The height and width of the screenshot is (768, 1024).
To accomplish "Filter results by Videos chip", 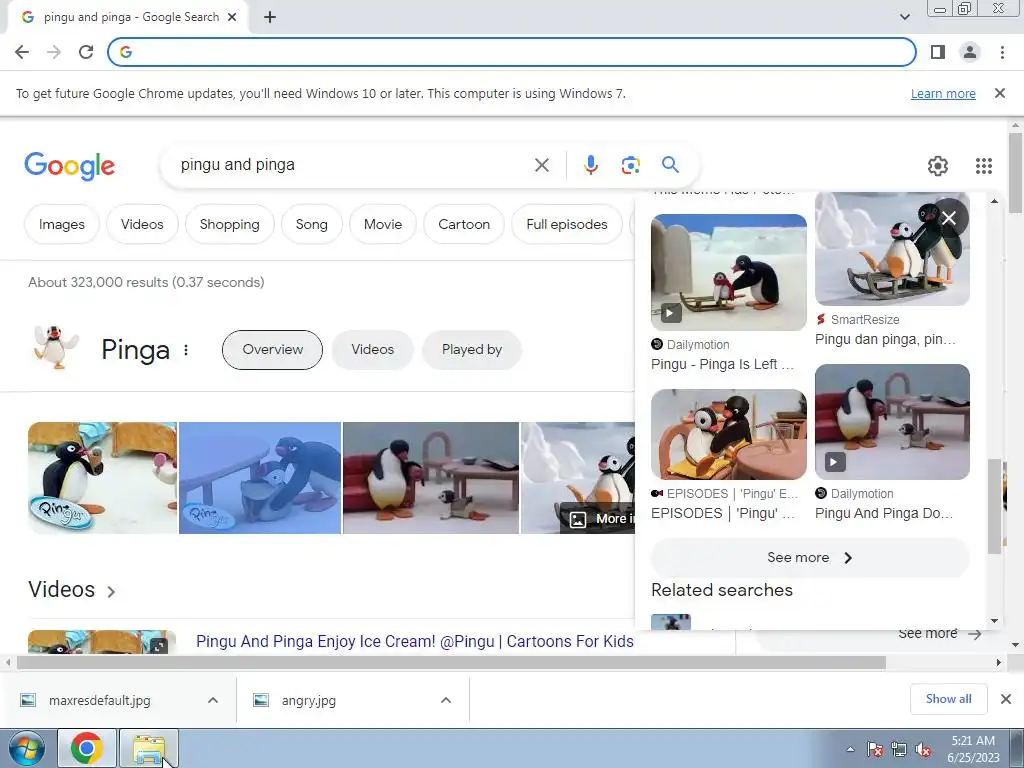I will click(x=142, y=225).
